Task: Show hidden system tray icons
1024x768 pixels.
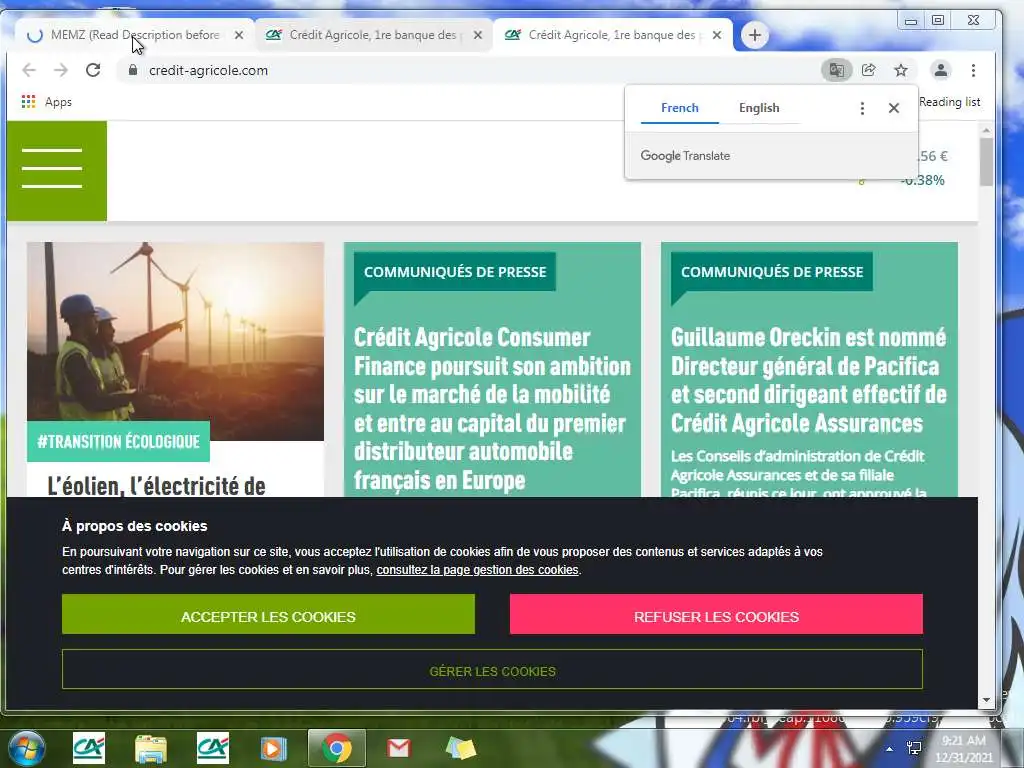Action: (889, 748)
